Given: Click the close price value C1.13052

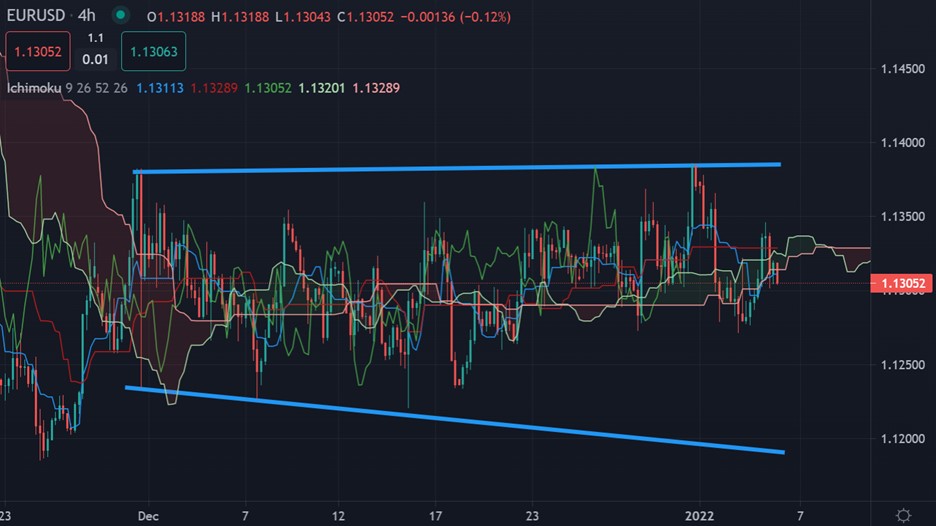Looking at the screenshot, I should click(365, 17).
